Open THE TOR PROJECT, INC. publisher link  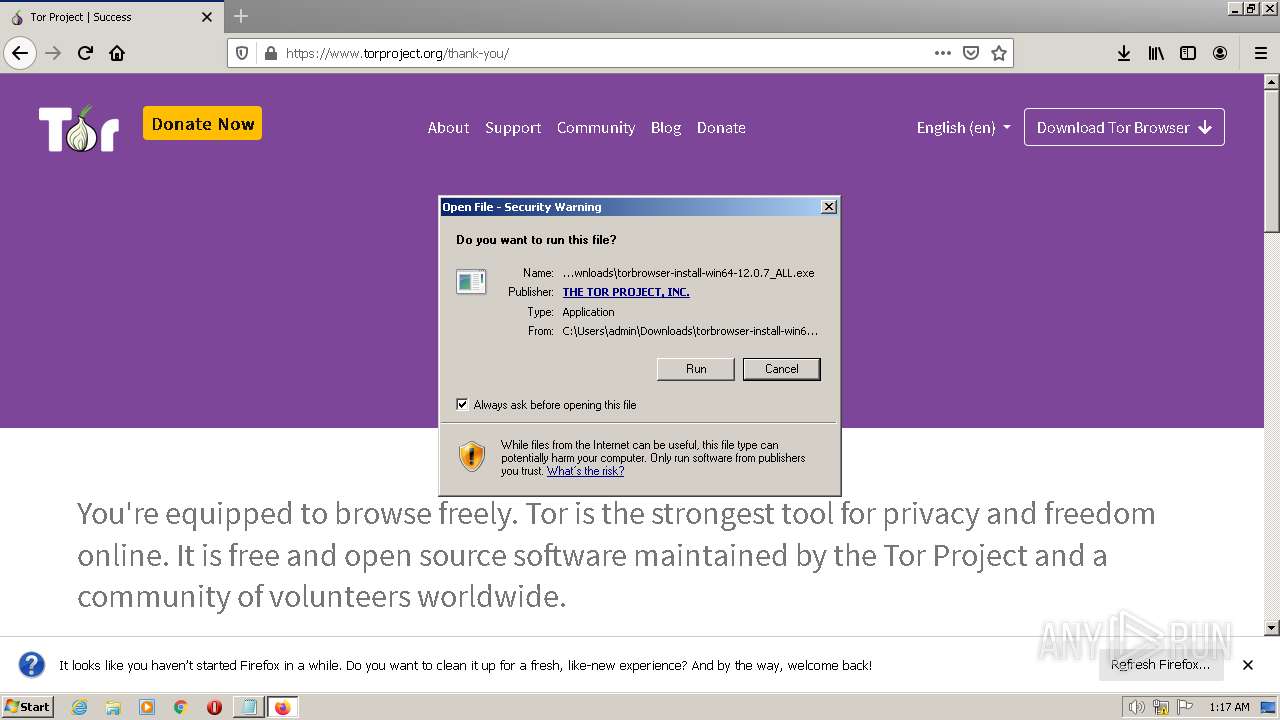coord(626,292)
